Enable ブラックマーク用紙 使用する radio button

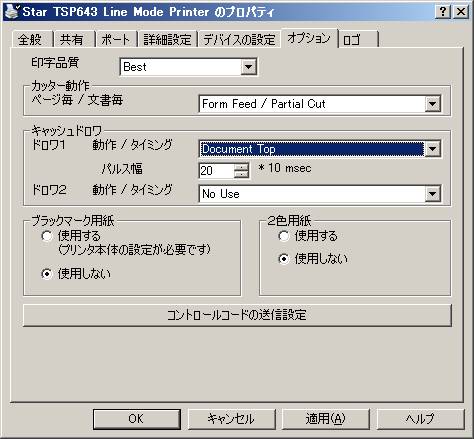pyautogui.click(x=47, y=236)
